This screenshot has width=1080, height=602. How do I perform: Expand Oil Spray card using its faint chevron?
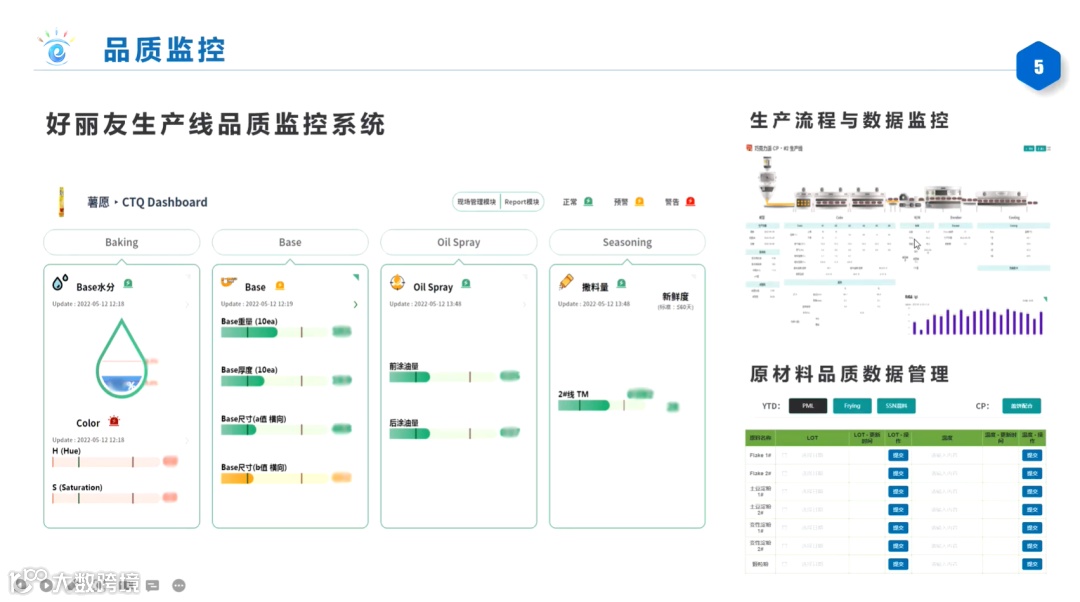pos(524,304)
